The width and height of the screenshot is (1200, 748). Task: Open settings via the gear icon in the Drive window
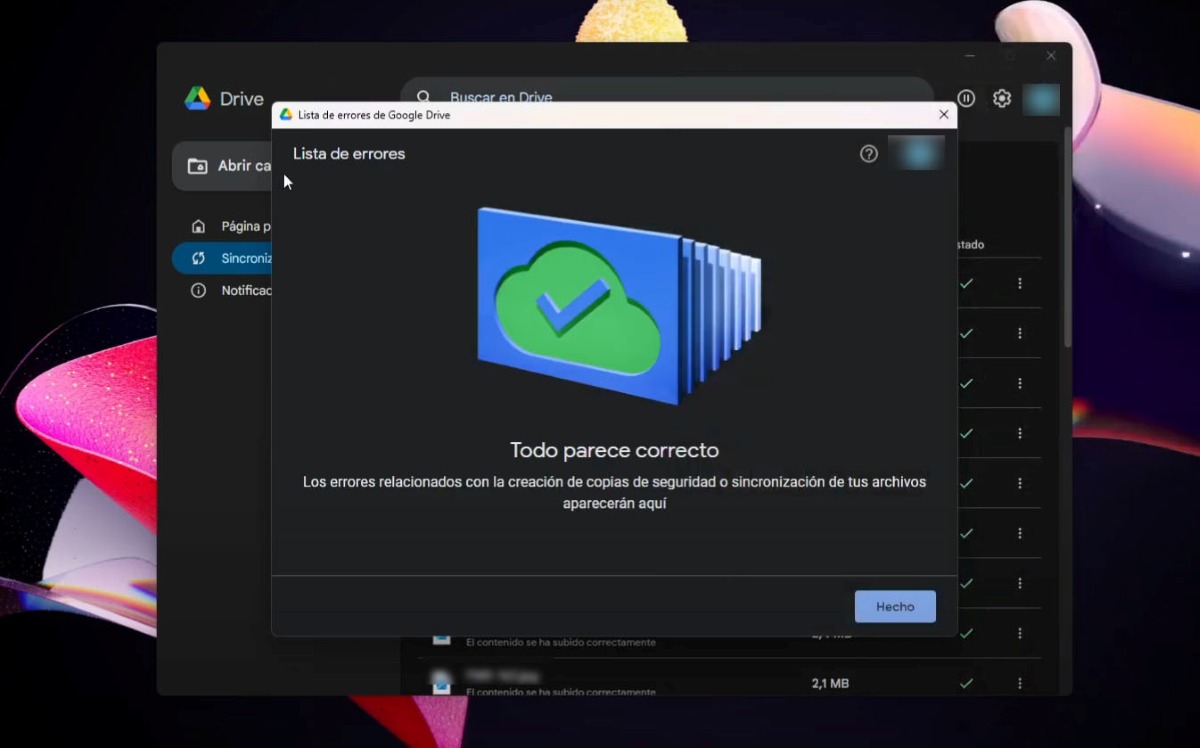pyautogui.click(x=1002, y=98)
